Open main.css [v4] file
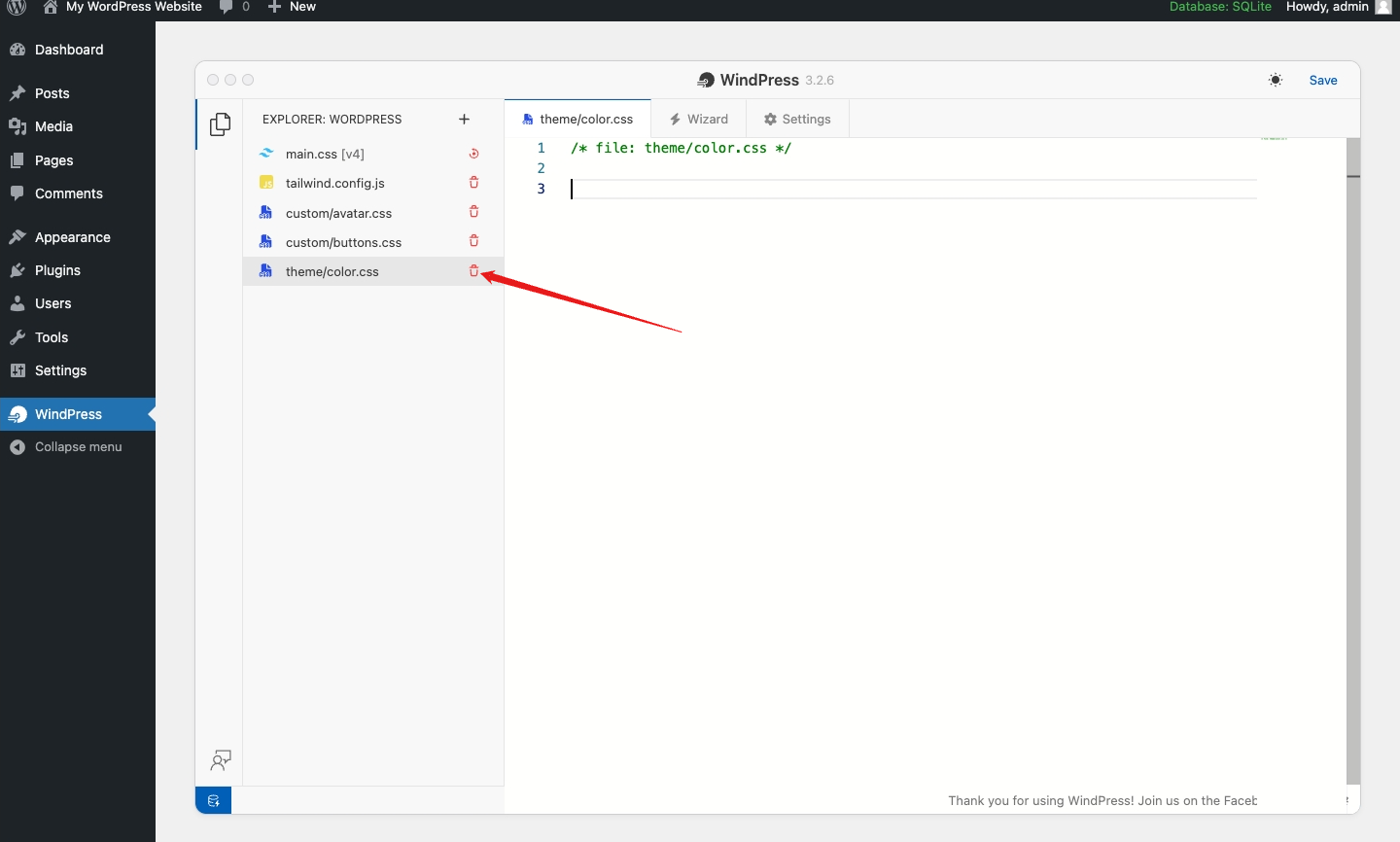 pyautogui.click(x=325, y=154)
